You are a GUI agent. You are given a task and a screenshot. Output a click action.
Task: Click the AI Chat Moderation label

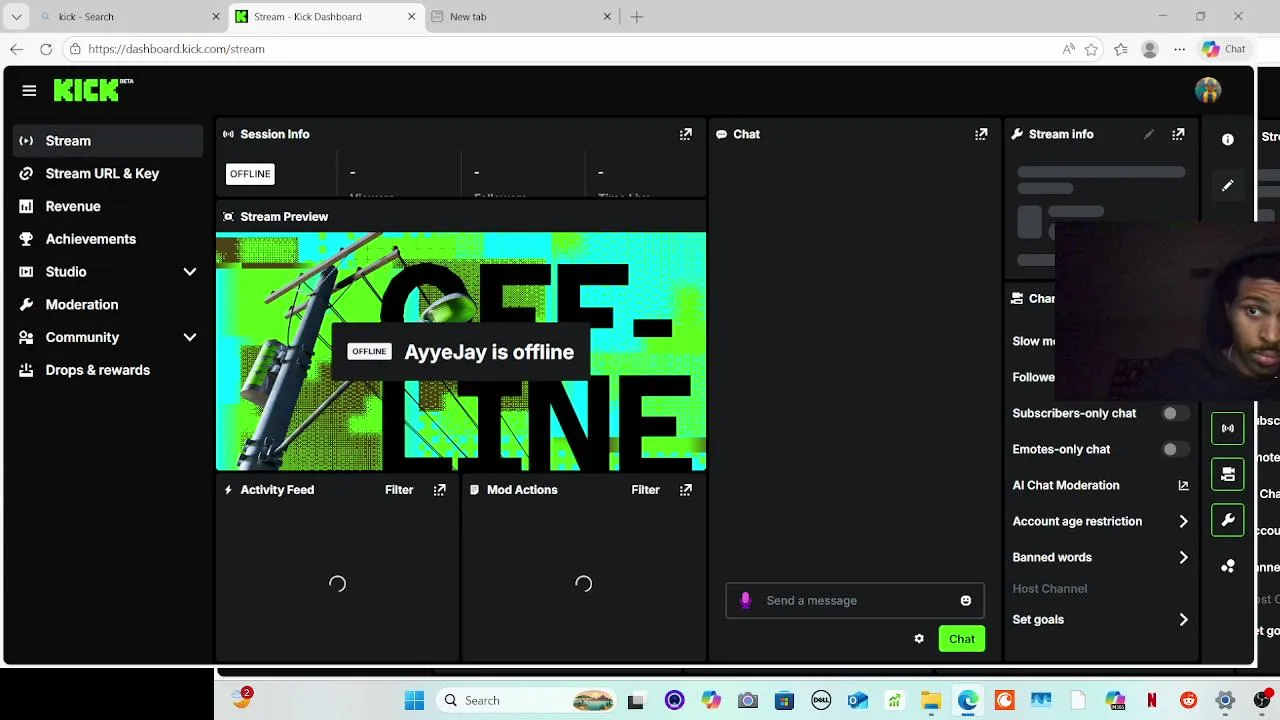[x=1066, y=485]
